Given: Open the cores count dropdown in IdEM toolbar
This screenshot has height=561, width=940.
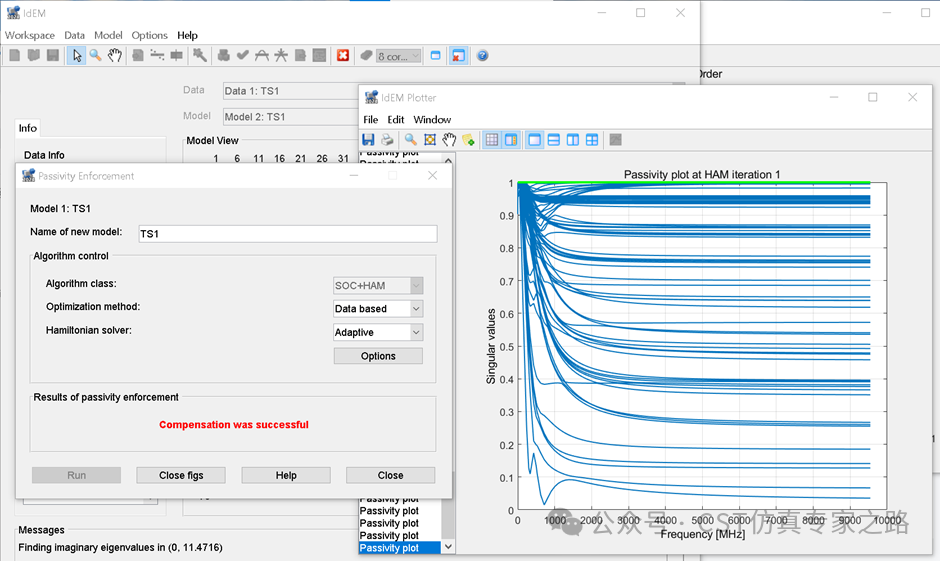Looking at the screenshot, I should pyautogui.click(x=399, y=56).
